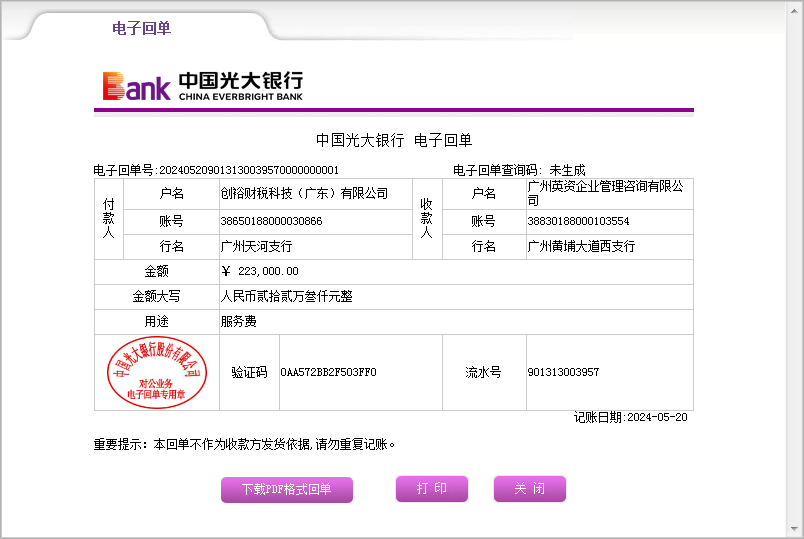Click the 重要提示 notice text
Screen dimensions: 804x539
[244, 444]
